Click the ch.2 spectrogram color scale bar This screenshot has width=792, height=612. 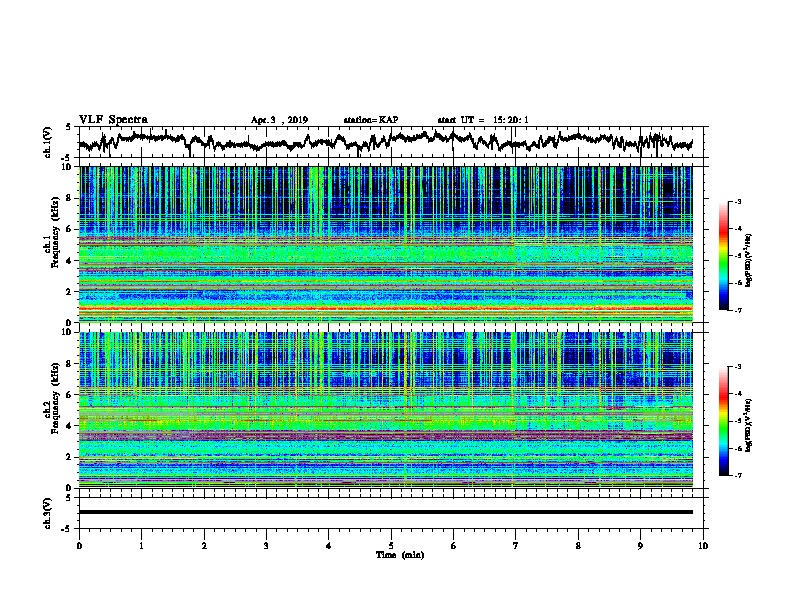[723, 421]
